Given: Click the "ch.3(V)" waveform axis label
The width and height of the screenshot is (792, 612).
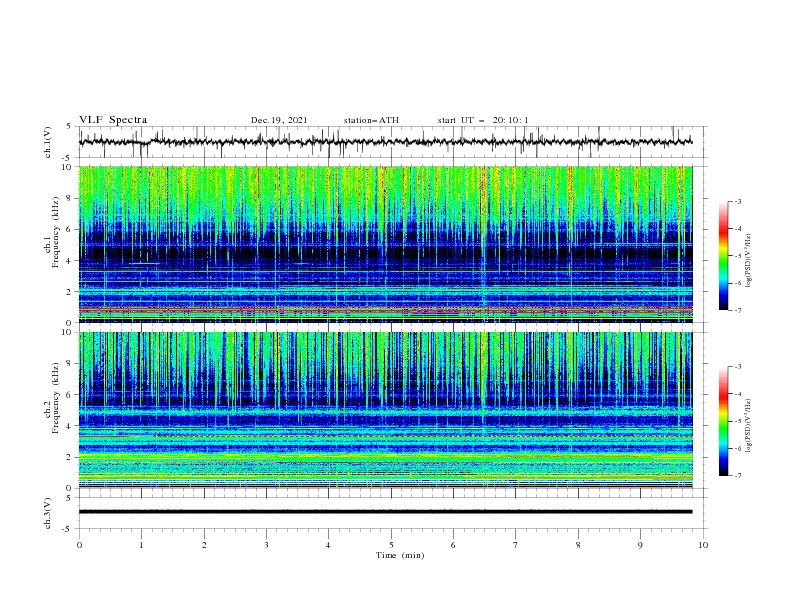Looking at the screenshot, I should tap(48, 513).
